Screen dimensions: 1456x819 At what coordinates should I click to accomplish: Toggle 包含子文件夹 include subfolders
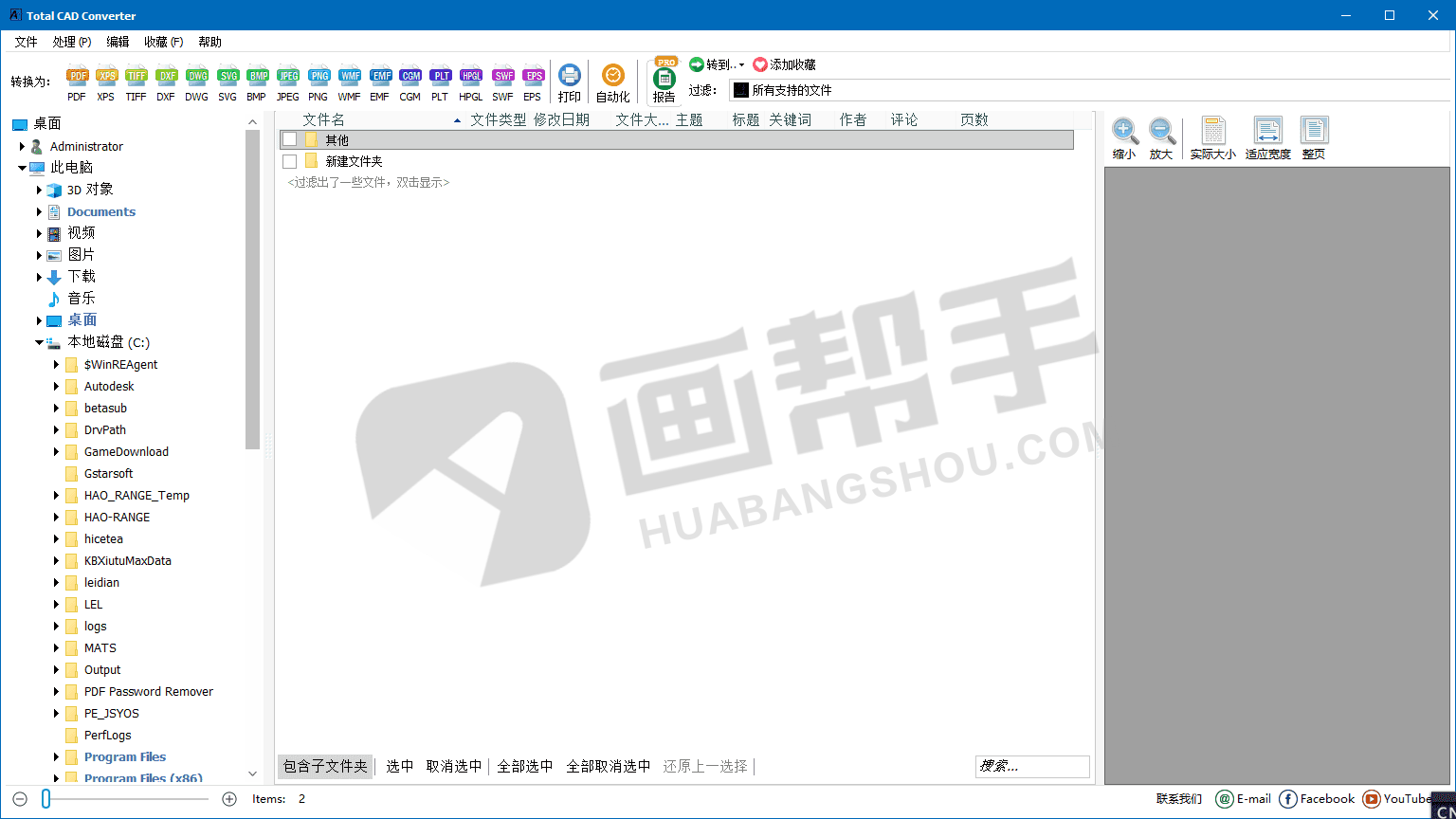pyautogui.click(x=325, y=766)
